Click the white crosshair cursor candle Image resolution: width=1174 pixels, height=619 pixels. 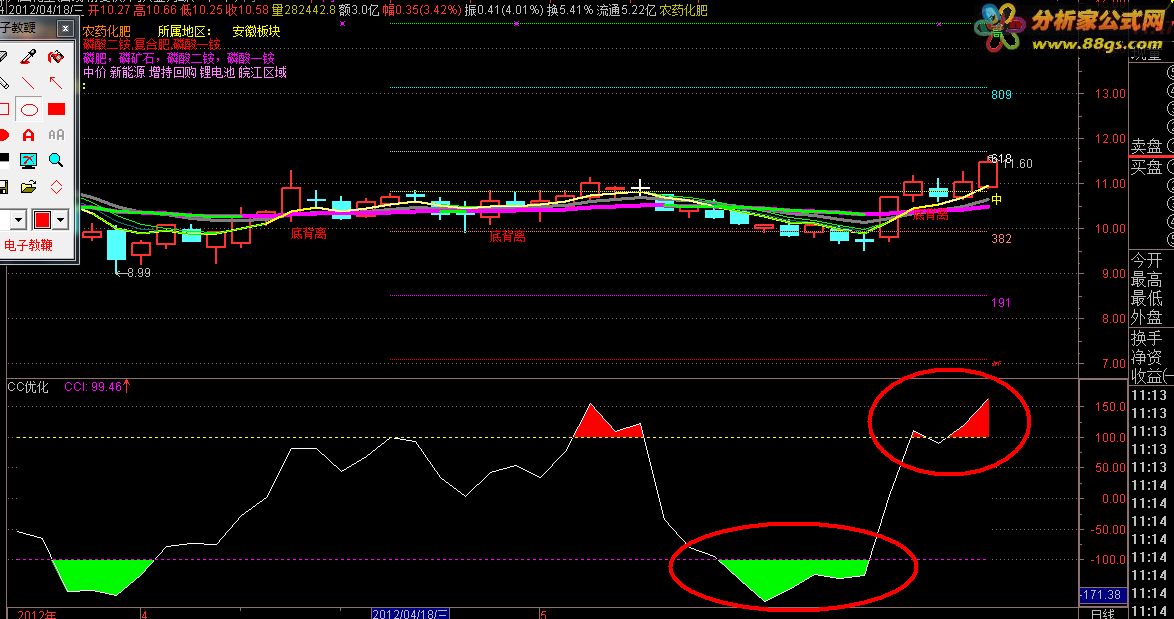(639, 186)
